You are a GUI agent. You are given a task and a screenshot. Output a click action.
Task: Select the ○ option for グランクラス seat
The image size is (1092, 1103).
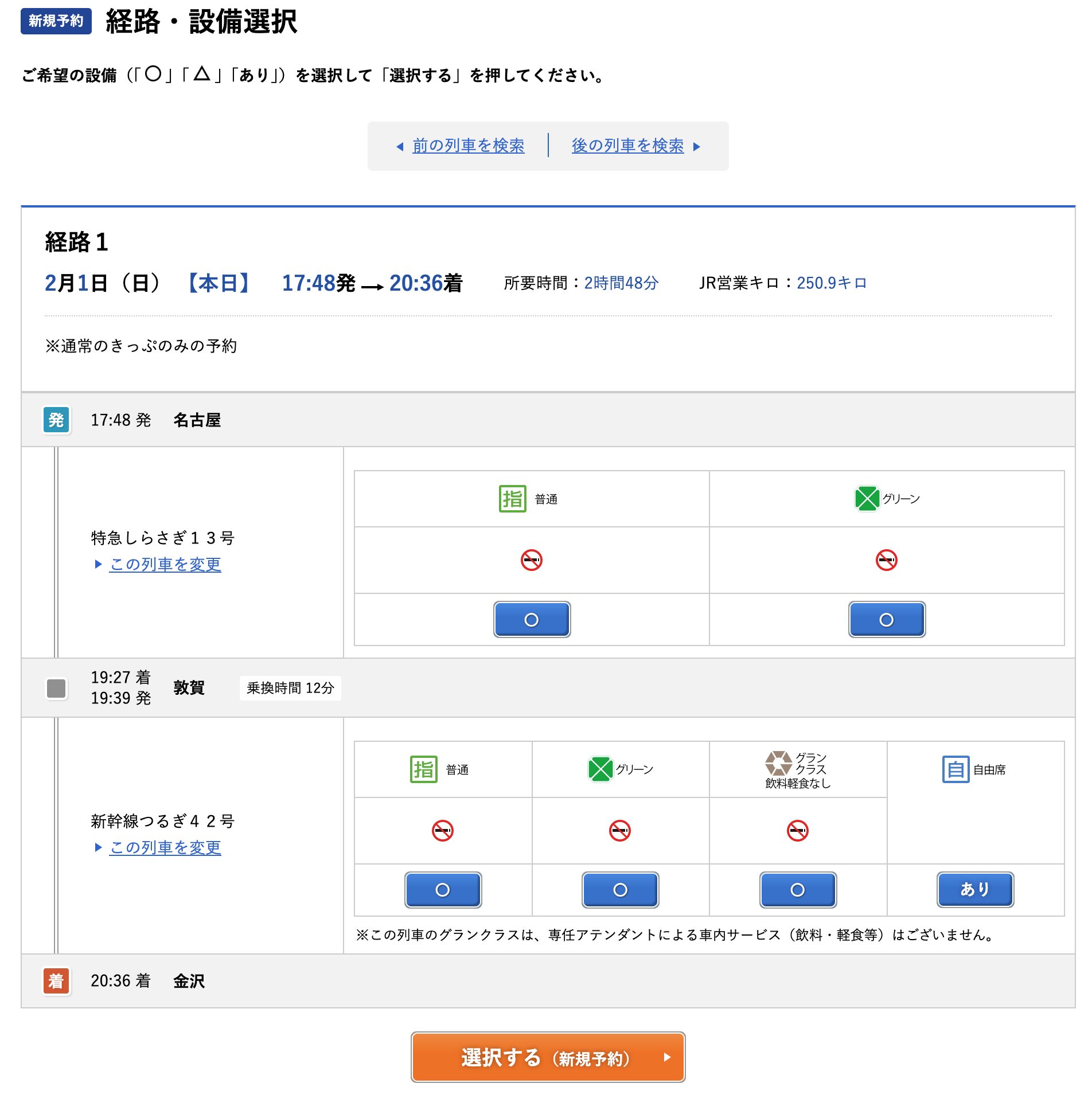(797, 890)
